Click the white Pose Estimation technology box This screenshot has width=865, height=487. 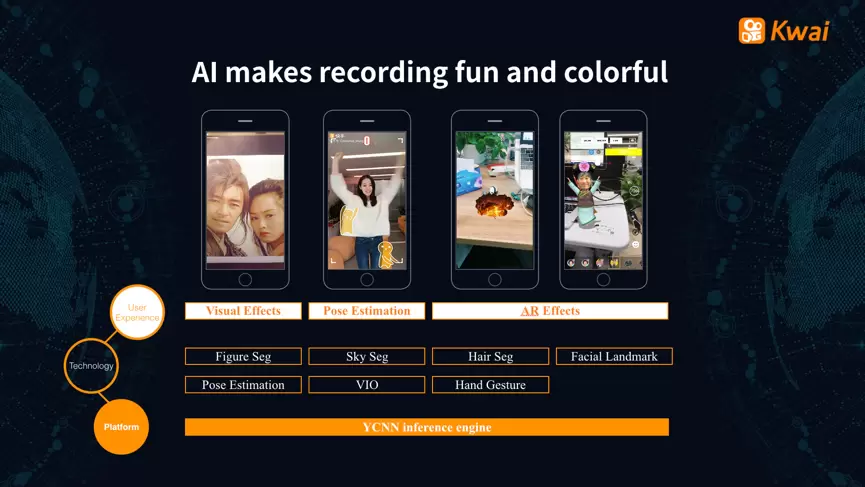click(243, 385)
